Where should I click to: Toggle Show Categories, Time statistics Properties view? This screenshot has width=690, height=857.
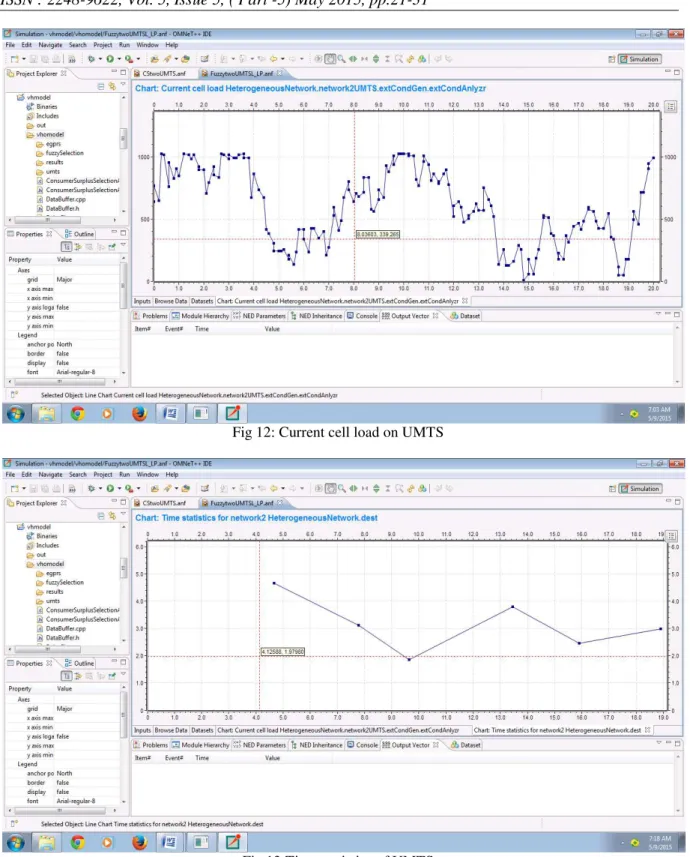pos(67,676)
